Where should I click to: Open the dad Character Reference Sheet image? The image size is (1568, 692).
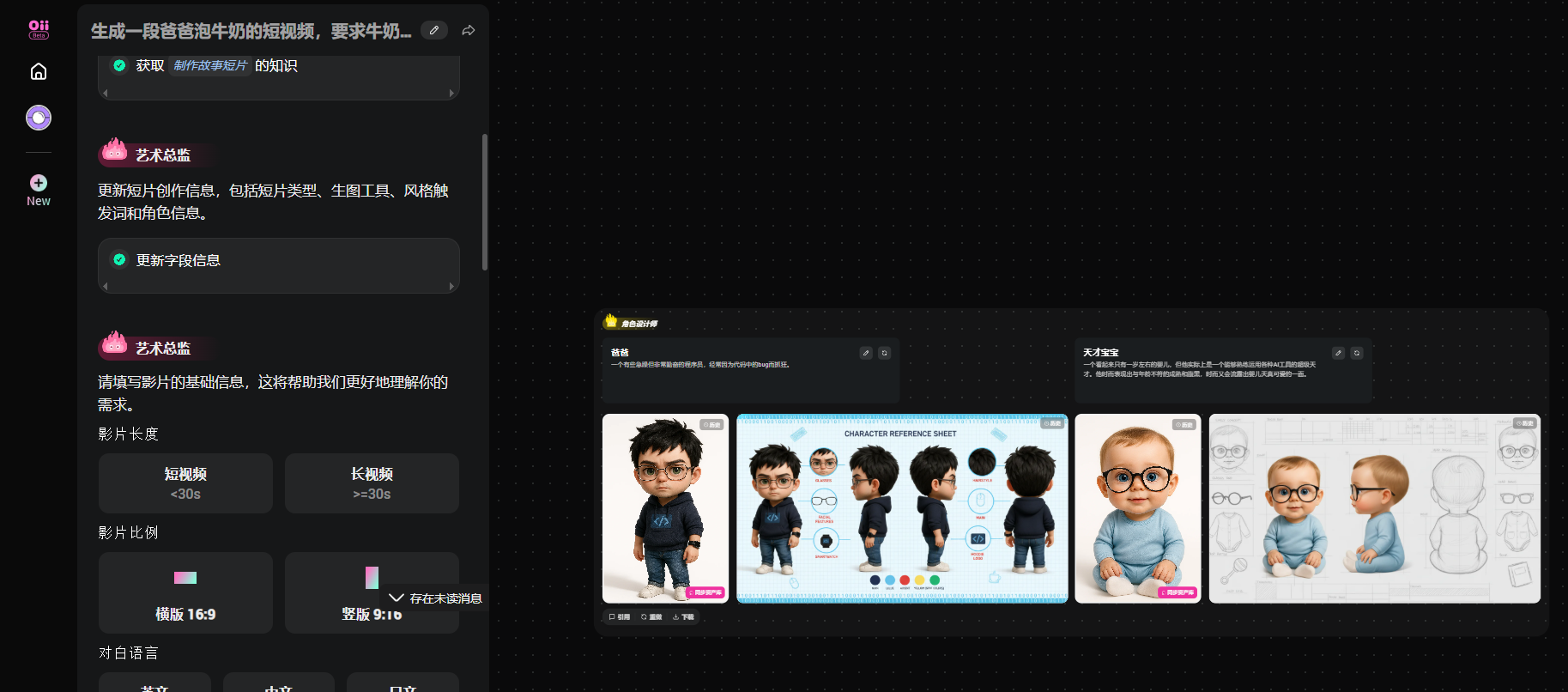coord(902,508)
